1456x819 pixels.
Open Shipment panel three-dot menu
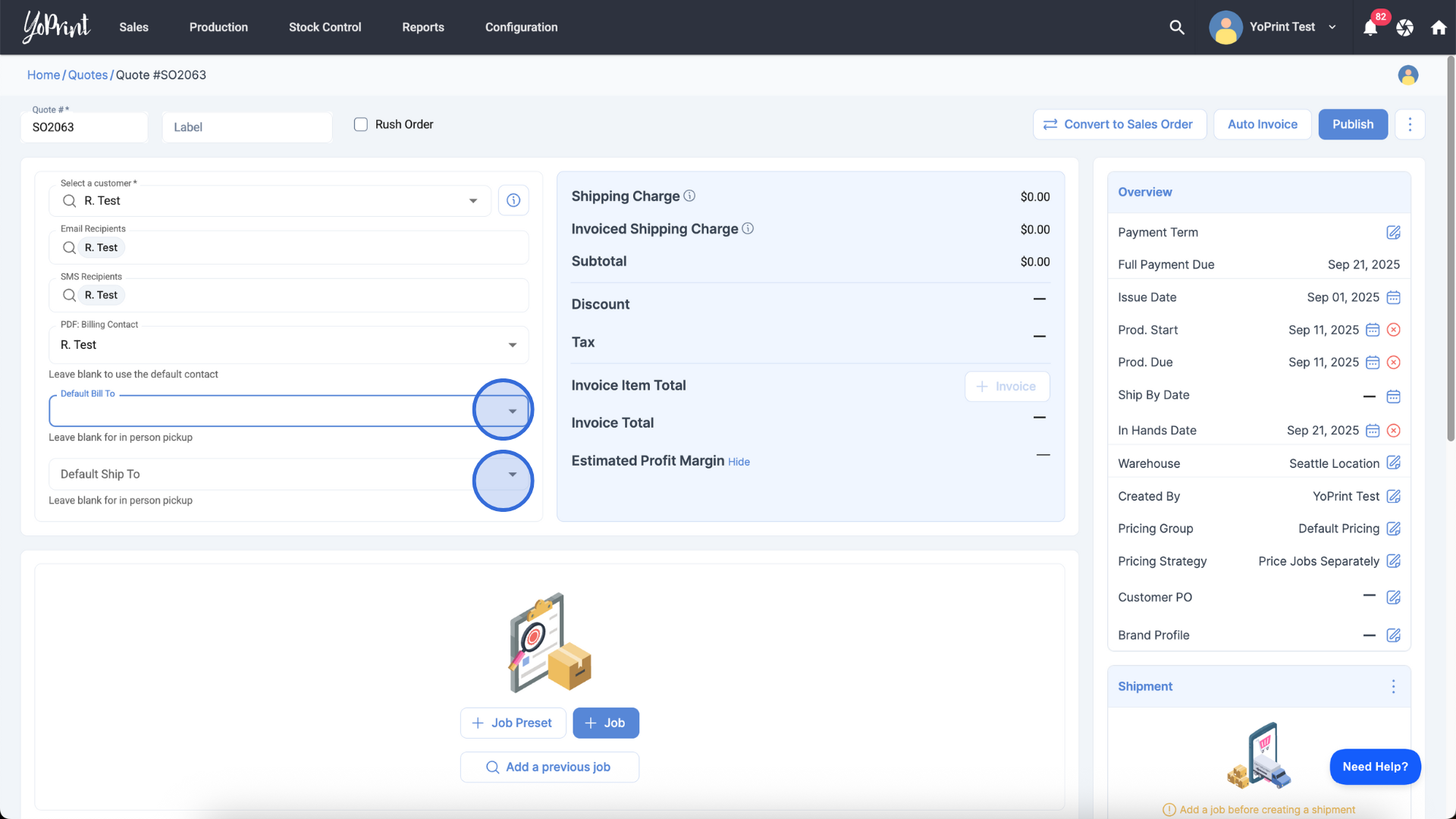(x=1393, y=686)
